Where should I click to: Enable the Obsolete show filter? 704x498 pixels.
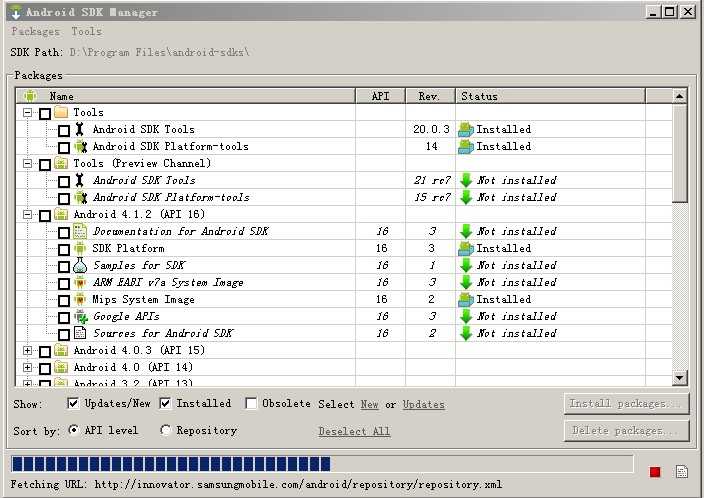[251, 403]
